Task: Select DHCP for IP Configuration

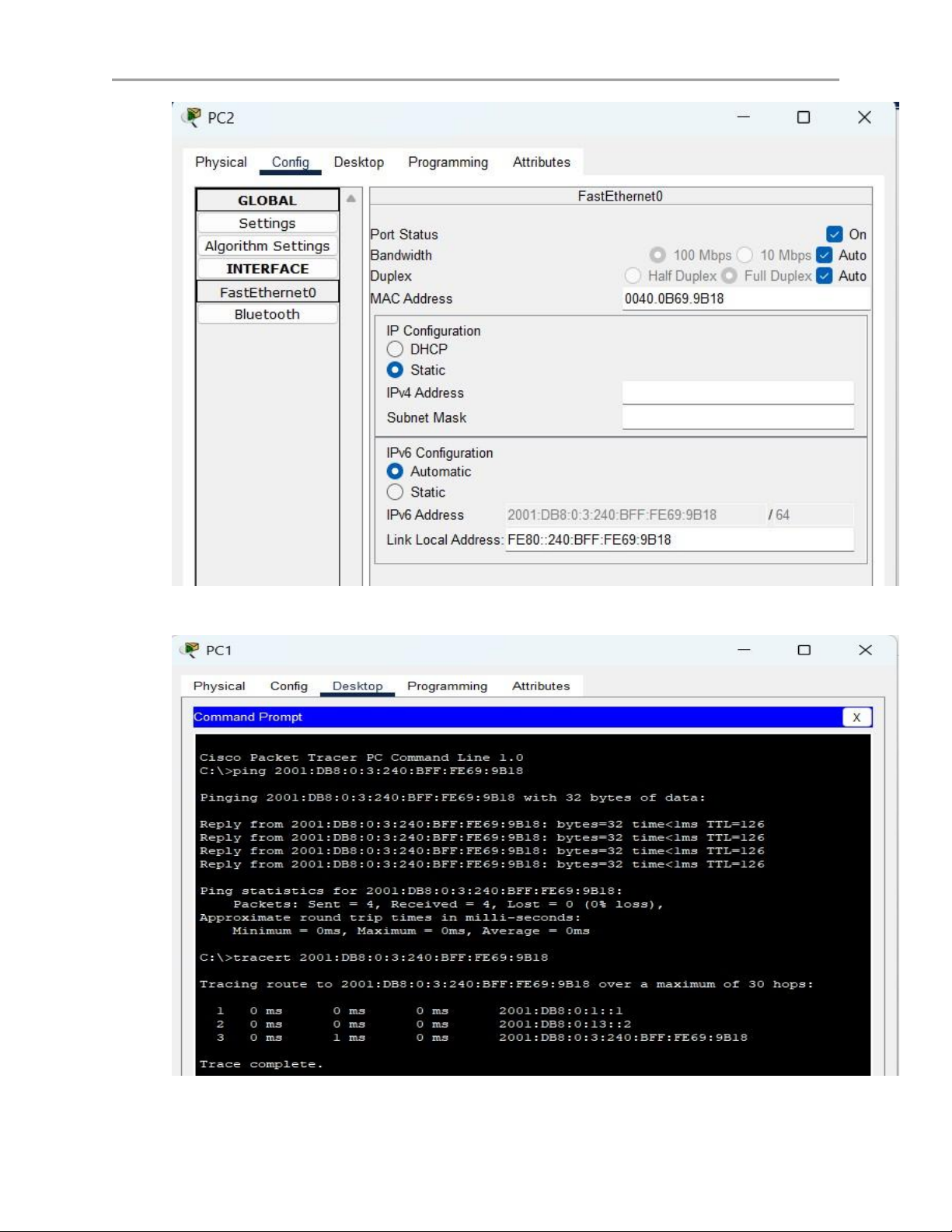Action: tap(395, 349)
